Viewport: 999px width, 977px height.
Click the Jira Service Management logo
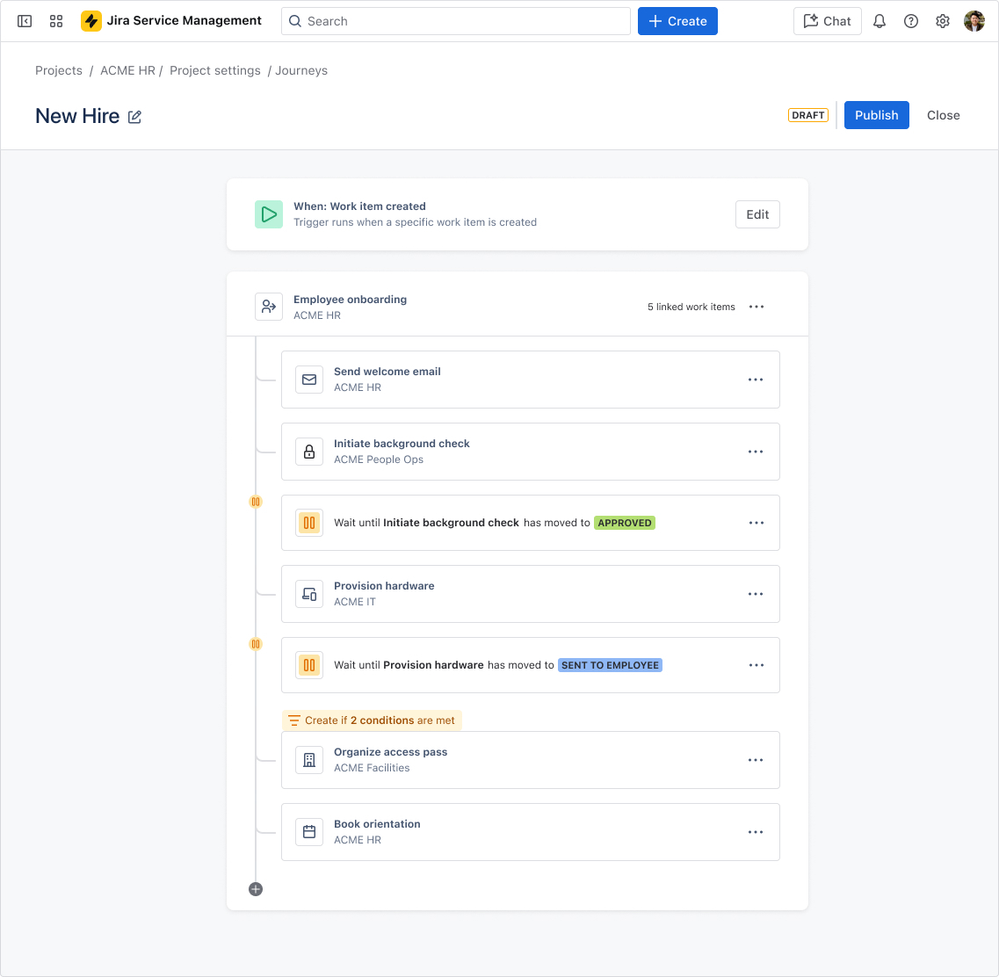[91, 21]
